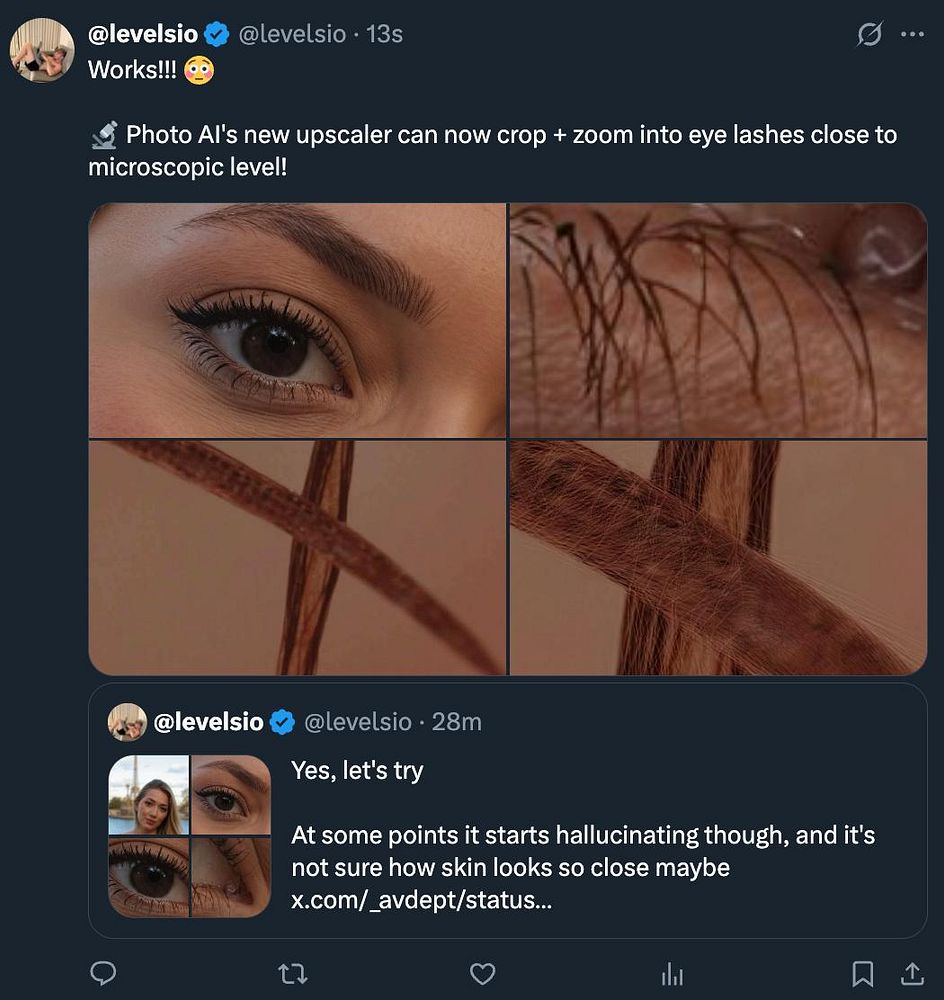Open the full eye close-up photo
This screenshot has height=1000, width=944.
(x=297, y=320)
